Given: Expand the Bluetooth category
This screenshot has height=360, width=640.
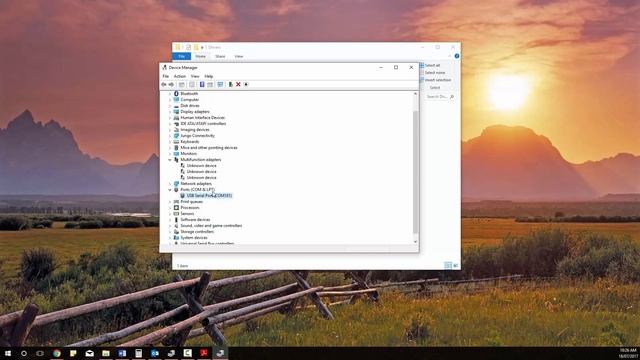Looking at the screenshot, I should click(170, 93).
